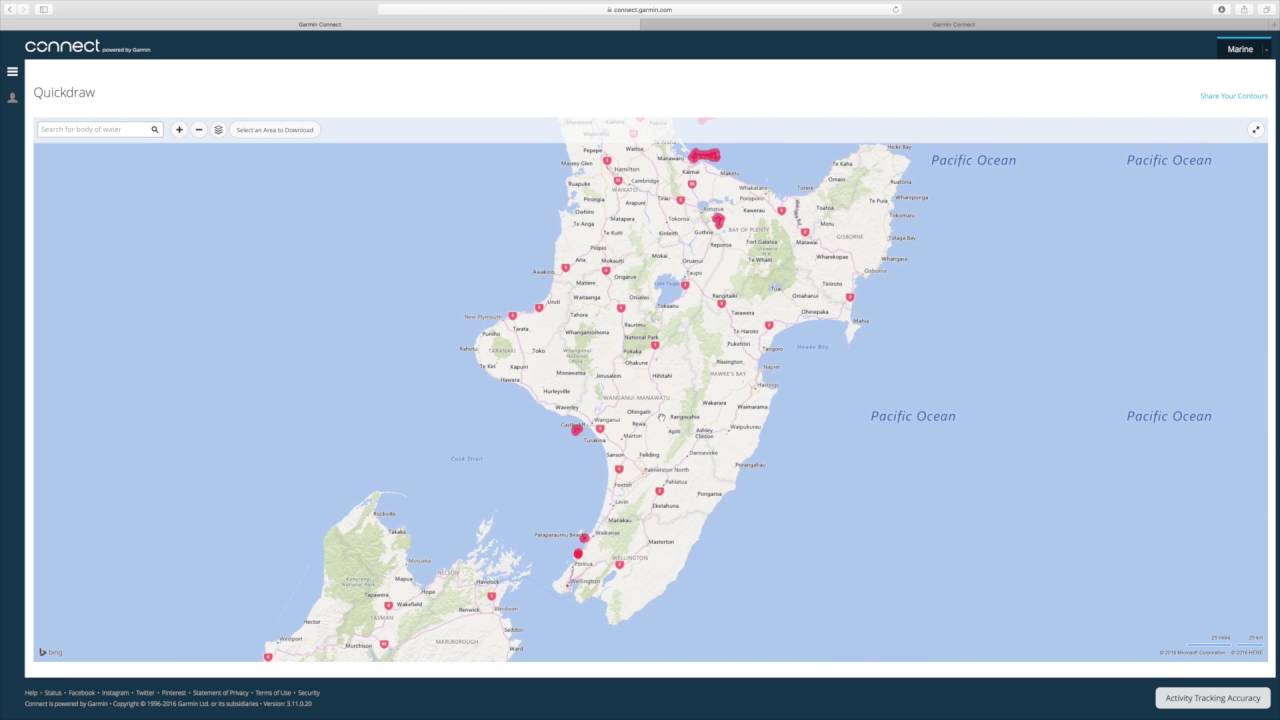The image size is (1280, 720).
Task: Open Safari downloads
Action: [1221, 9]
